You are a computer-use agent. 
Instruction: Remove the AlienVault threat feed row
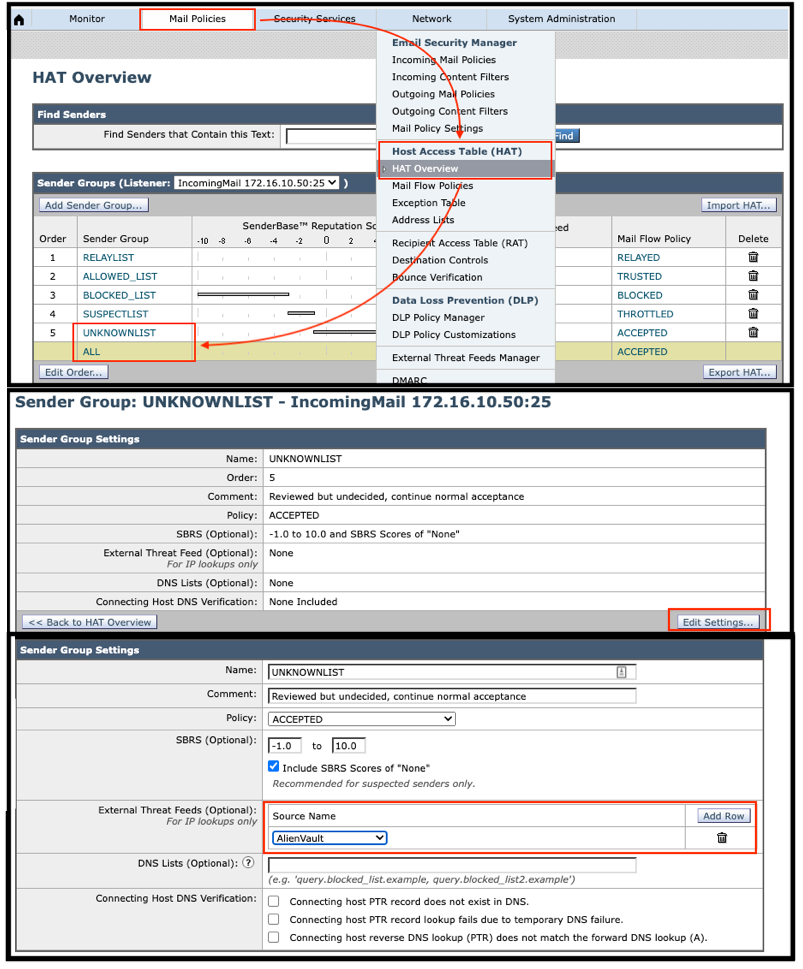tap(721, 838)
